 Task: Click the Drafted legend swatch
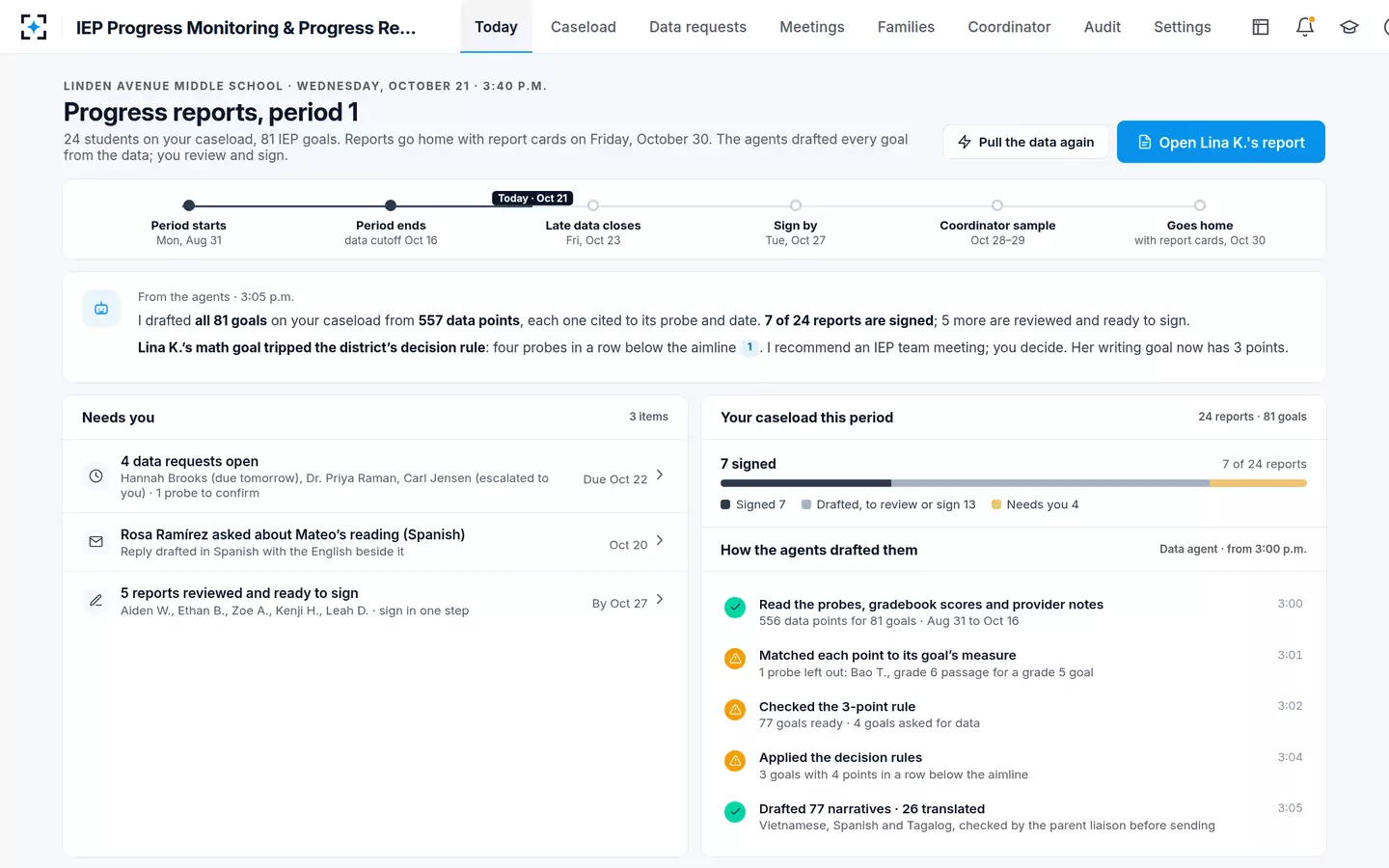click(806, 504)
